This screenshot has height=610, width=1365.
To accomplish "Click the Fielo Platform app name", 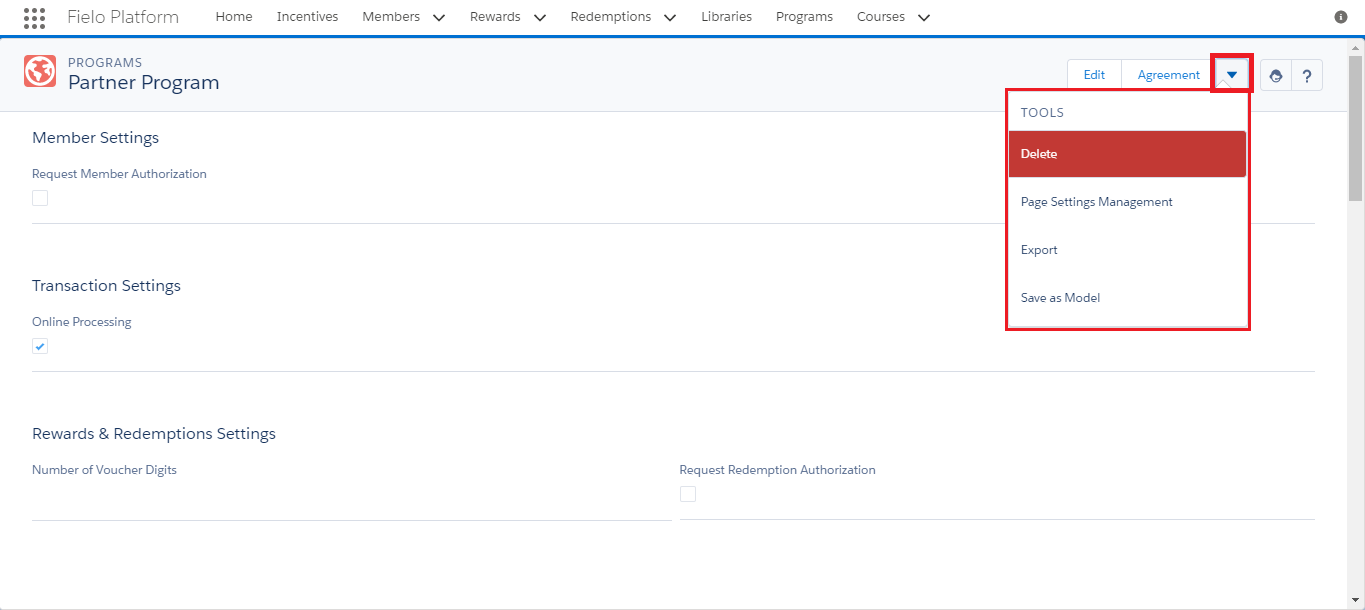I will (123, 17).
